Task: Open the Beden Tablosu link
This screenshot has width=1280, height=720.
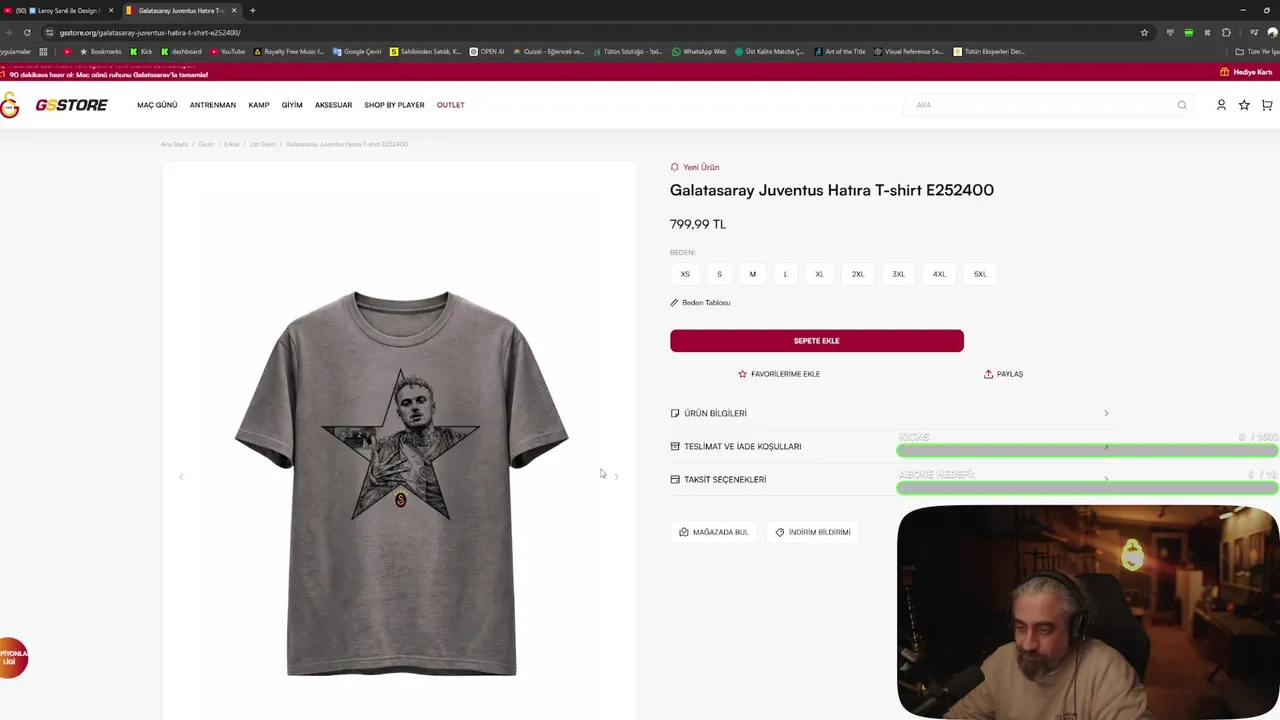Action: coord(705,303)
